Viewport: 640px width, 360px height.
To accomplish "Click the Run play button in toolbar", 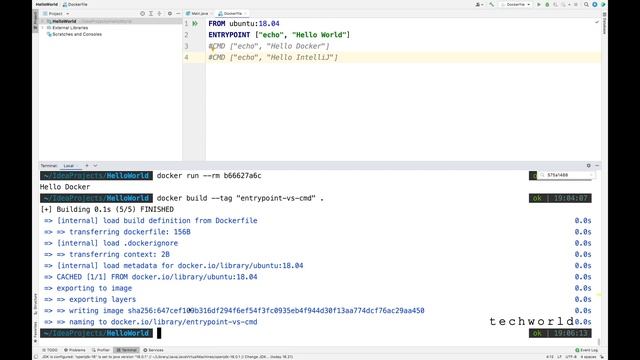I will [539, 4].
